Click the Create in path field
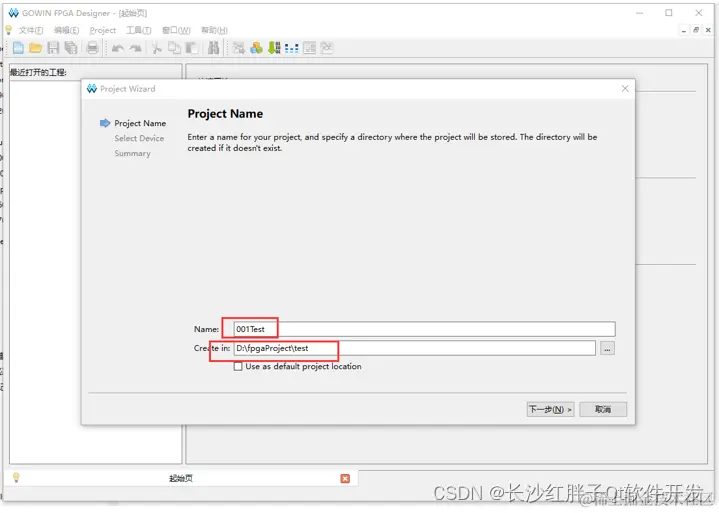 415,348
